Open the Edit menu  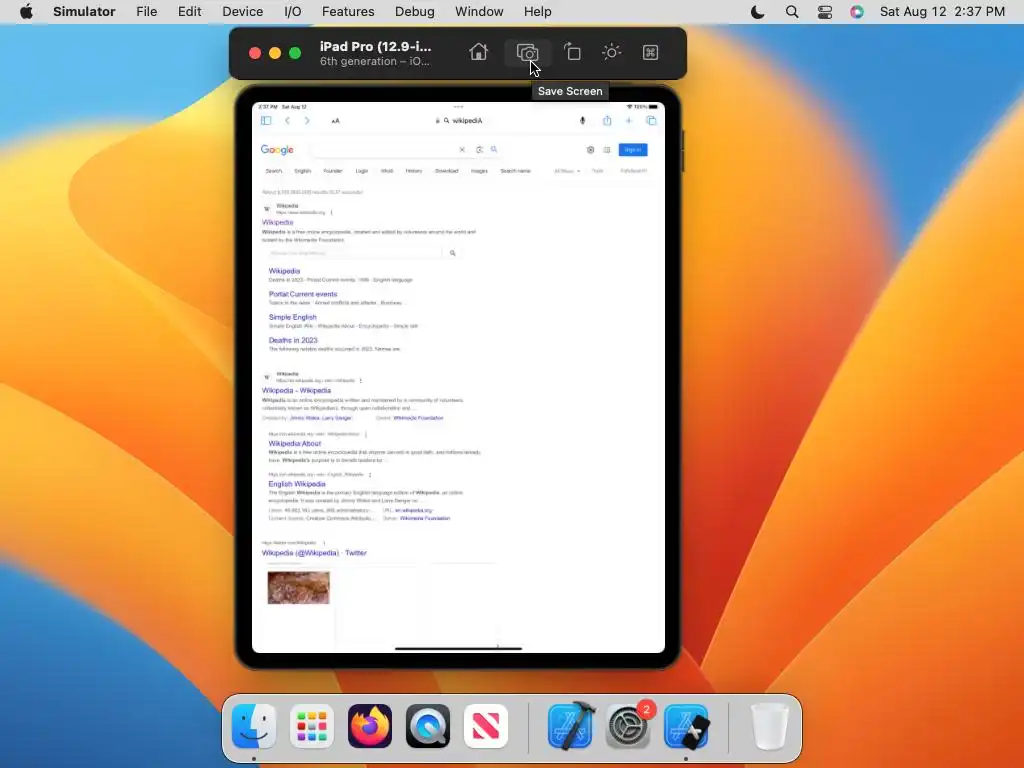[x=189, y=12]
